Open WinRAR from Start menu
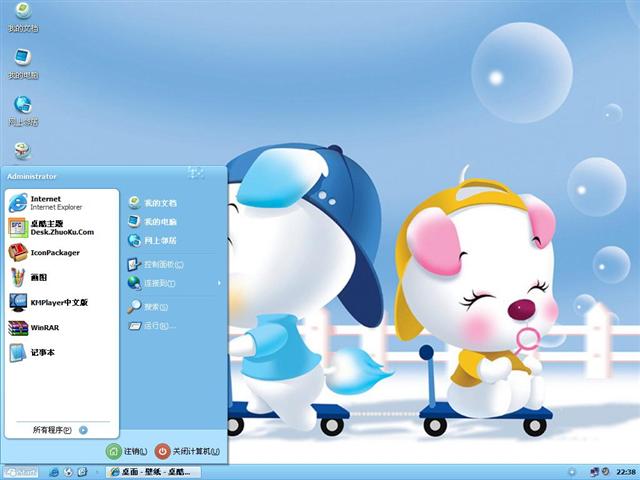The width and height of the screenshot is (640, 480). [61, 327]
